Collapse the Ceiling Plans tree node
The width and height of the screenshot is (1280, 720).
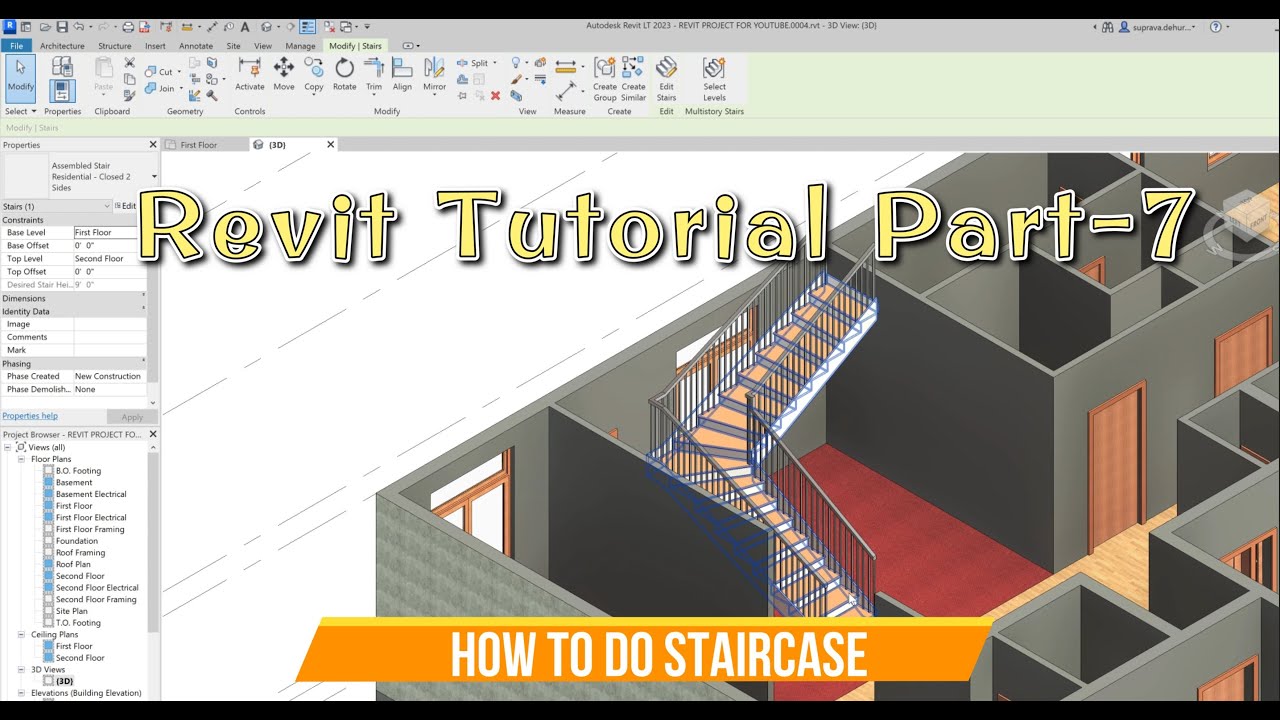21,634
